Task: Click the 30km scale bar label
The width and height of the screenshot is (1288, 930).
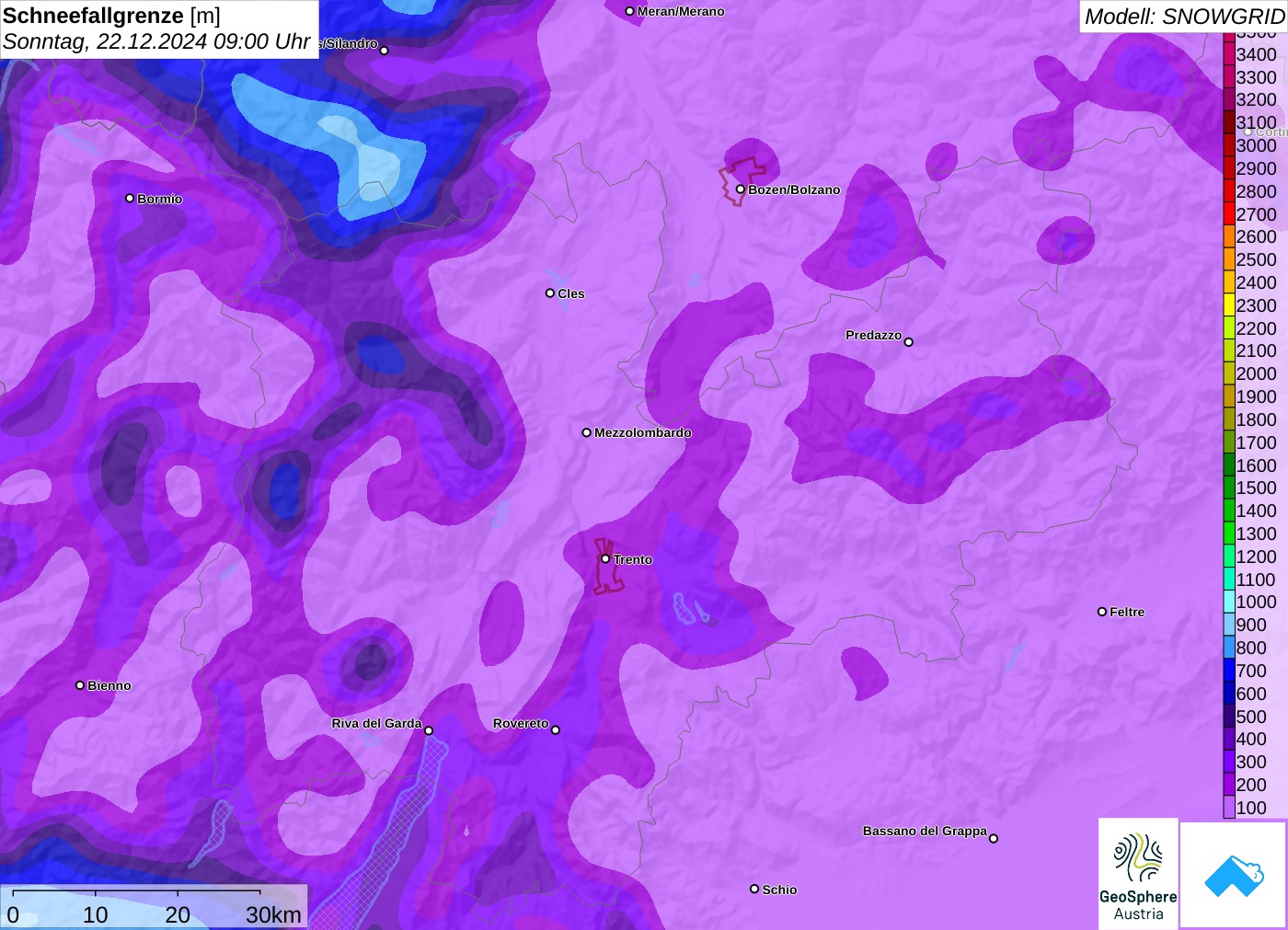Action: pos(273,914)
